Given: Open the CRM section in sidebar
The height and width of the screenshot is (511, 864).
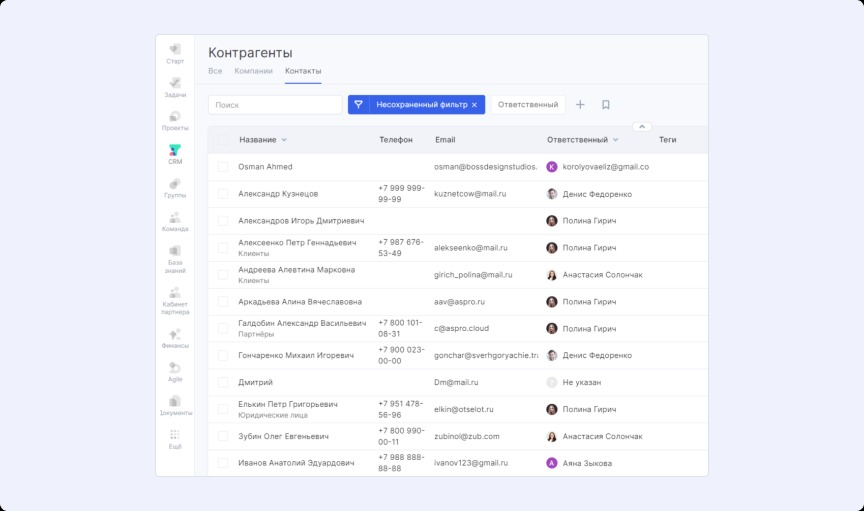Looking at the screenshot, I should [175, 151].
